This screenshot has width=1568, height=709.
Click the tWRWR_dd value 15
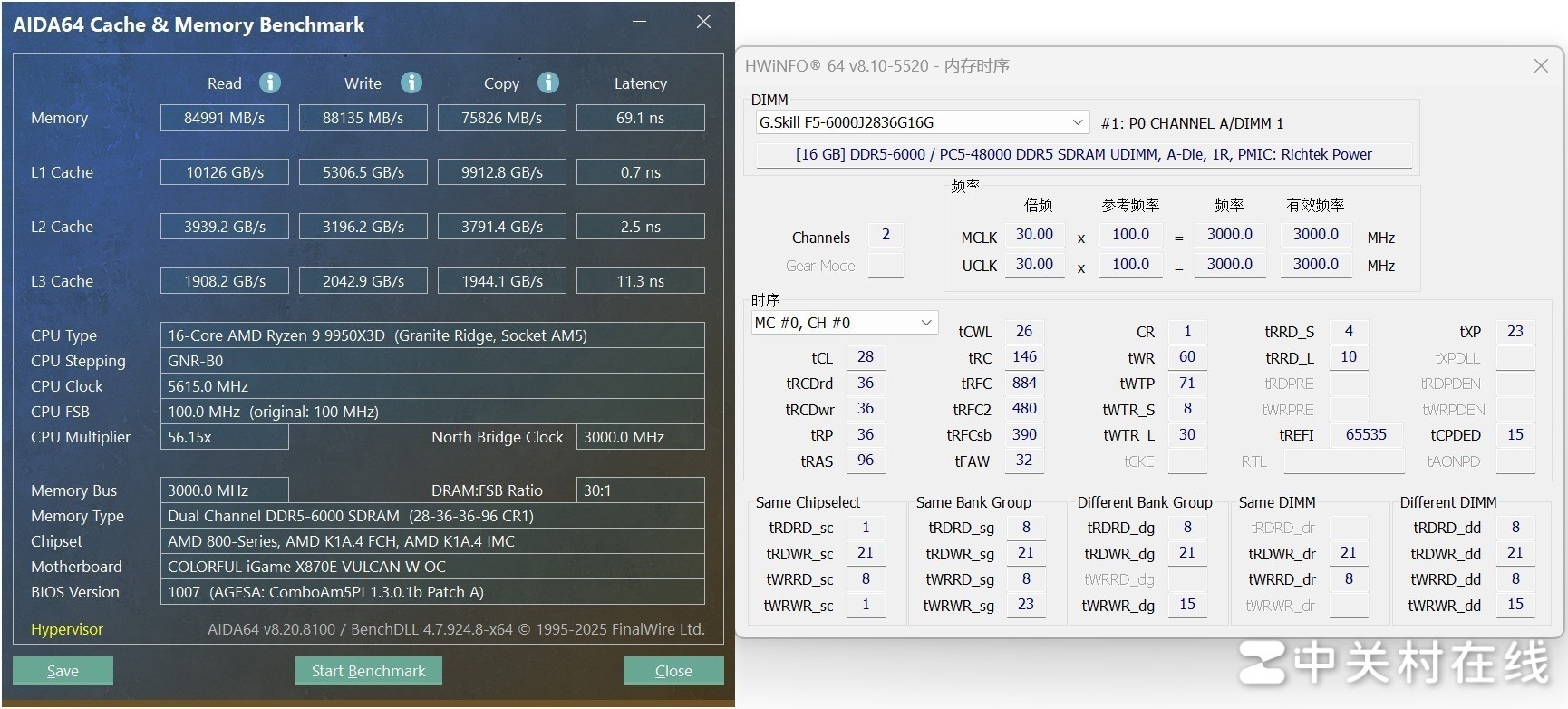coord(1515,605)
